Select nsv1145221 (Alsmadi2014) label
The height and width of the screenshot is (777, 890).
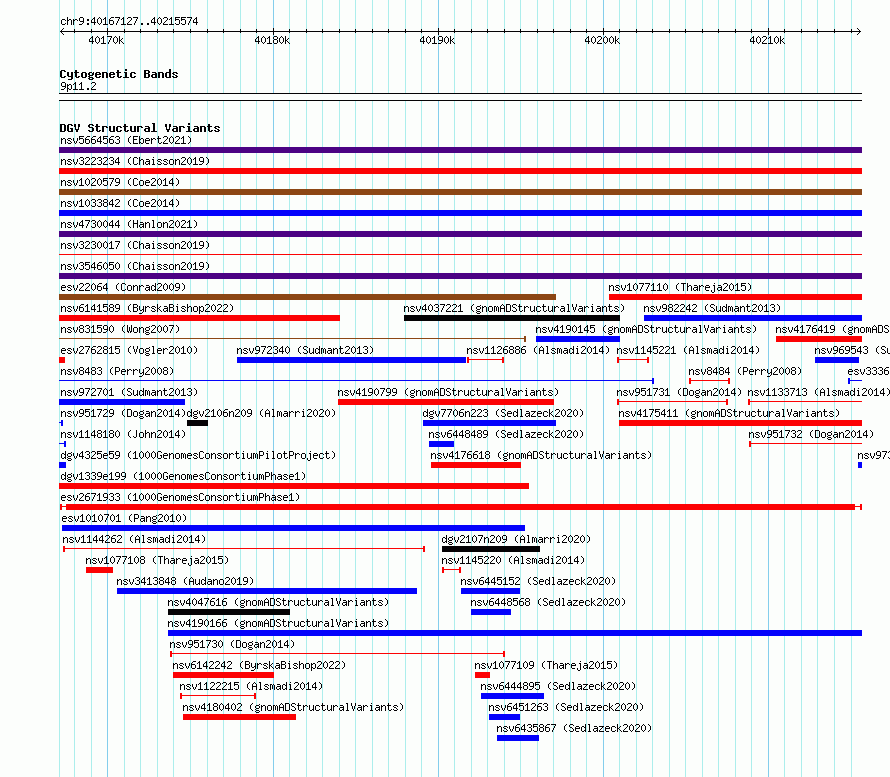(688, 350)
